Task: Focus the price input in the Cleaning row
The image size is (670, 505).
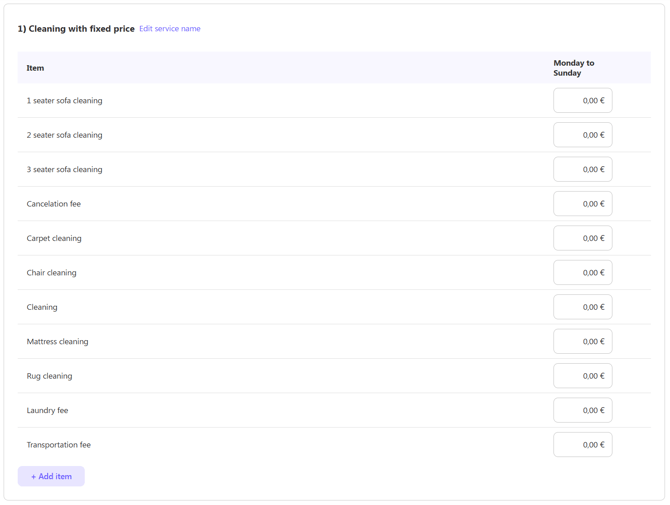Action: [x=582, y=307]
